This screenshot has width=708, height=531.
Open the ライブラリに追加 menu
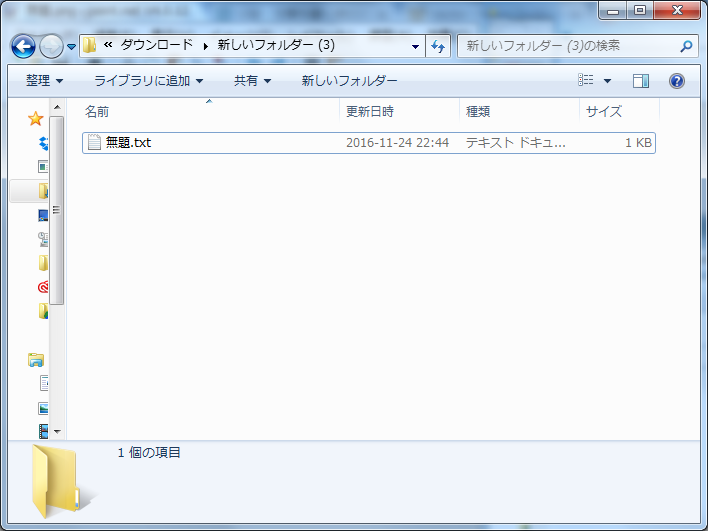click(149, 81)
